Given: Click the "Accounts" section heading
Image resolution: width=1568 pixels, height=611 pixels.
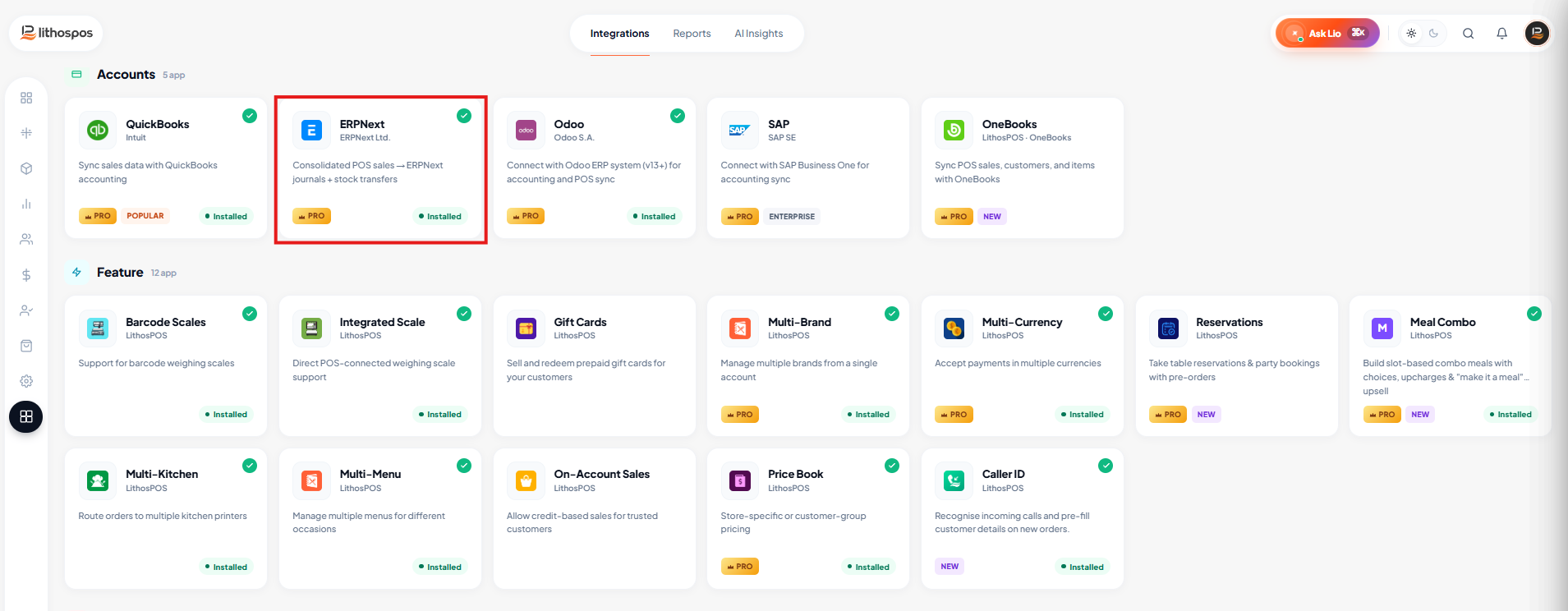Looking at the screenshot, I should point(126,74).
